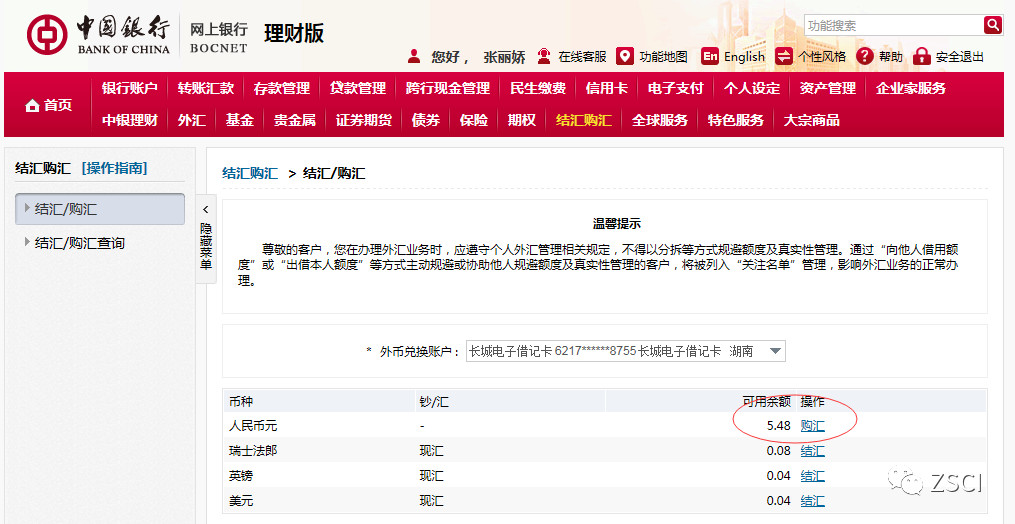Screen dimensions: 1015x524
Task: Click the 结汇 link for 英镑
Action: (x=812, y=476)
